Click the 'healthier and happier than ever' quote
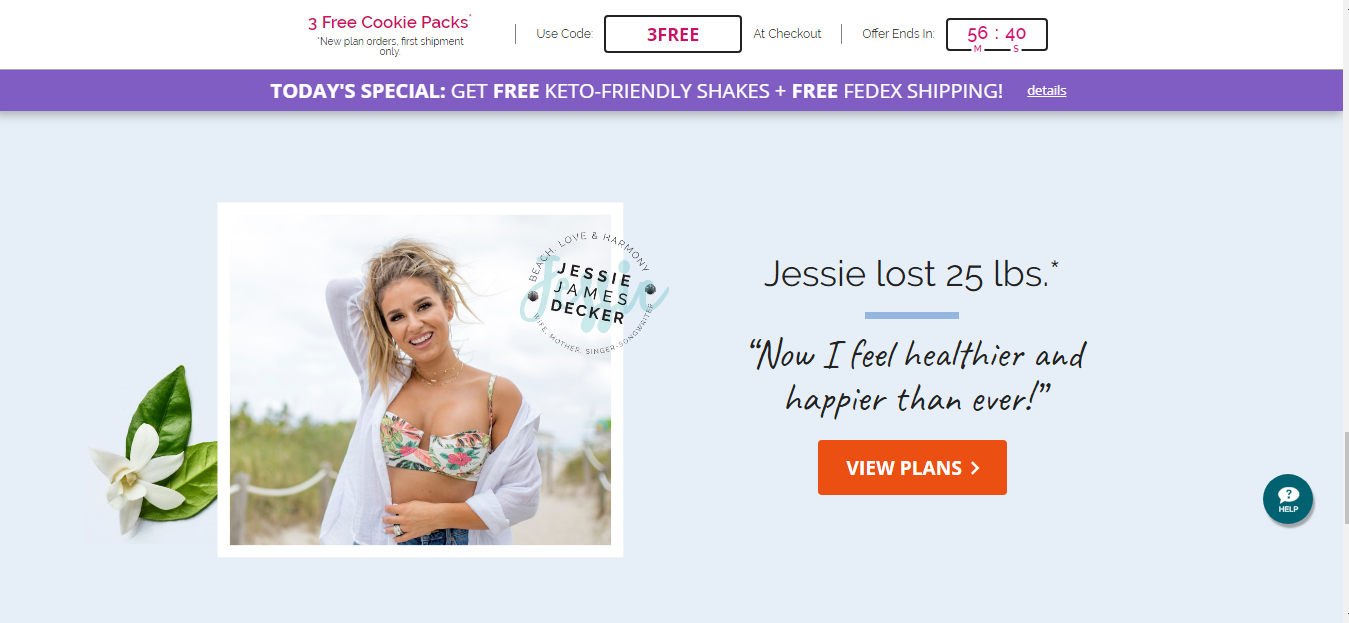 (918, 378)
